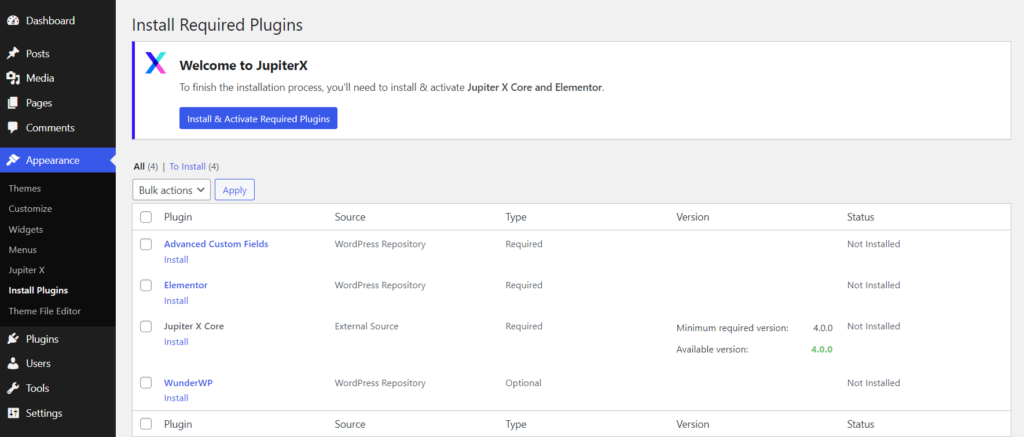The image size is (1024, 437).
Task: Click the Media icon in sidebar
Action: [12, 78]
